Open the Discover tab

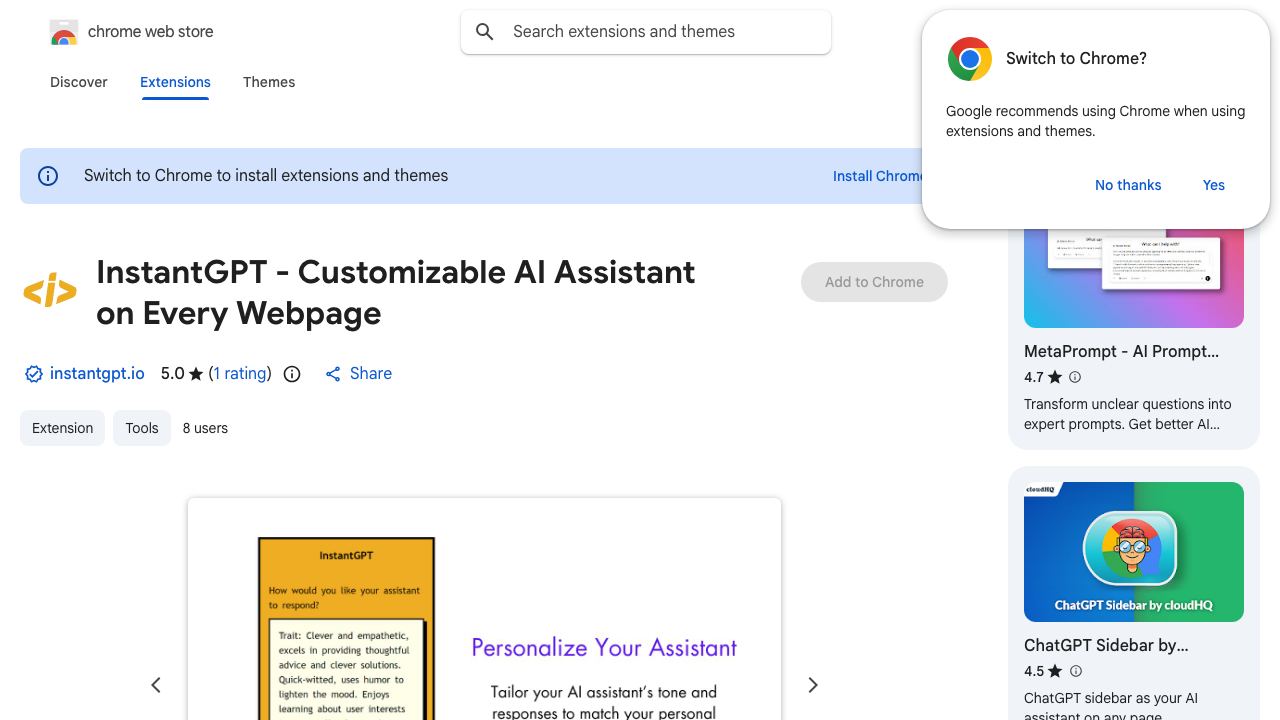79,82
